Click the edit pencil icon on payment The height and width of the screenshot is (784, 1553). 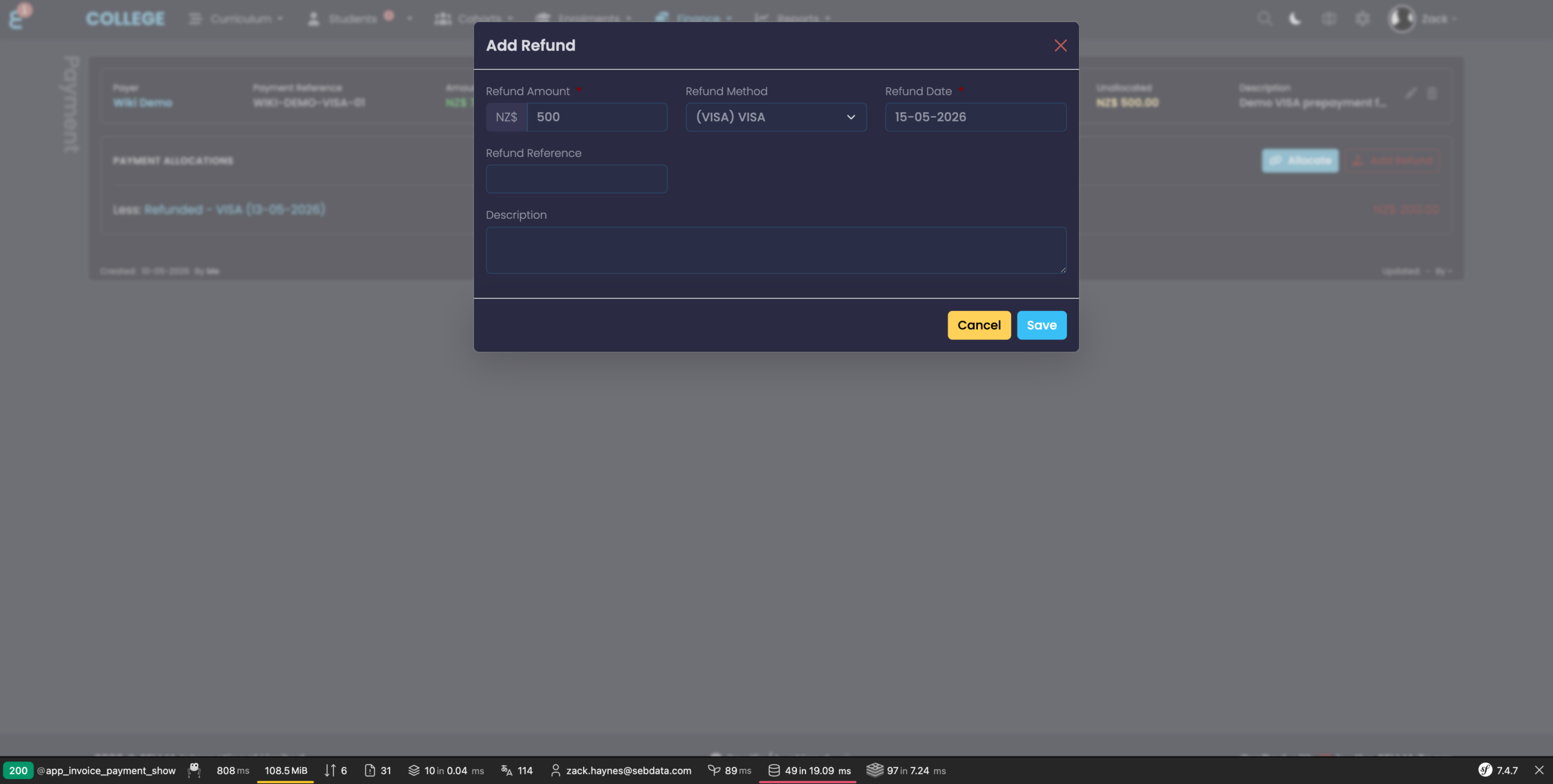coord(1410,93)
